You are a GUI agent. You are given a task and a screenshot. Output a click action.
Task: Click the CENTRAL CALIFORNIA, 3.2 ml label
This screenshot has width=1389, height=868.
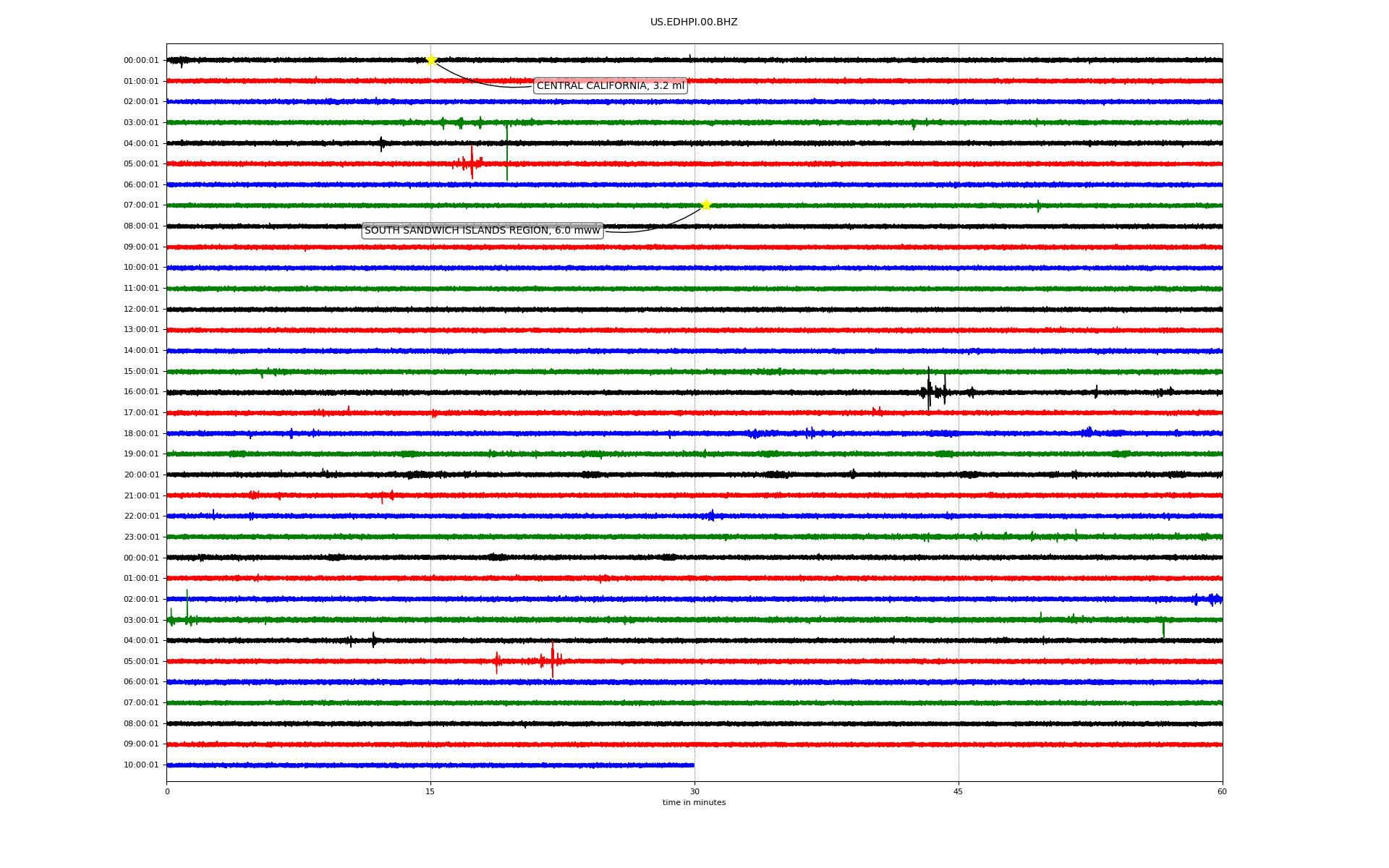tap(610, 86)
